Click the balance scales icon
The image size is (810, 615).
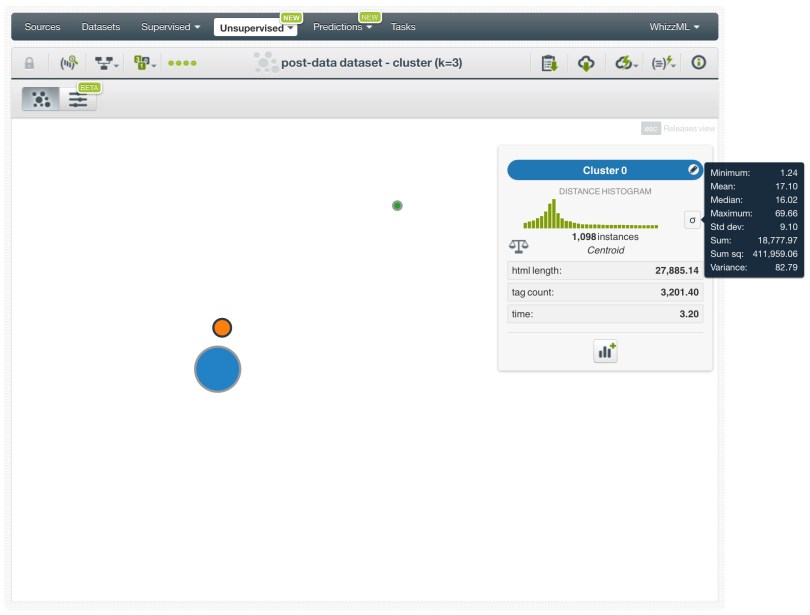[518, 244]
